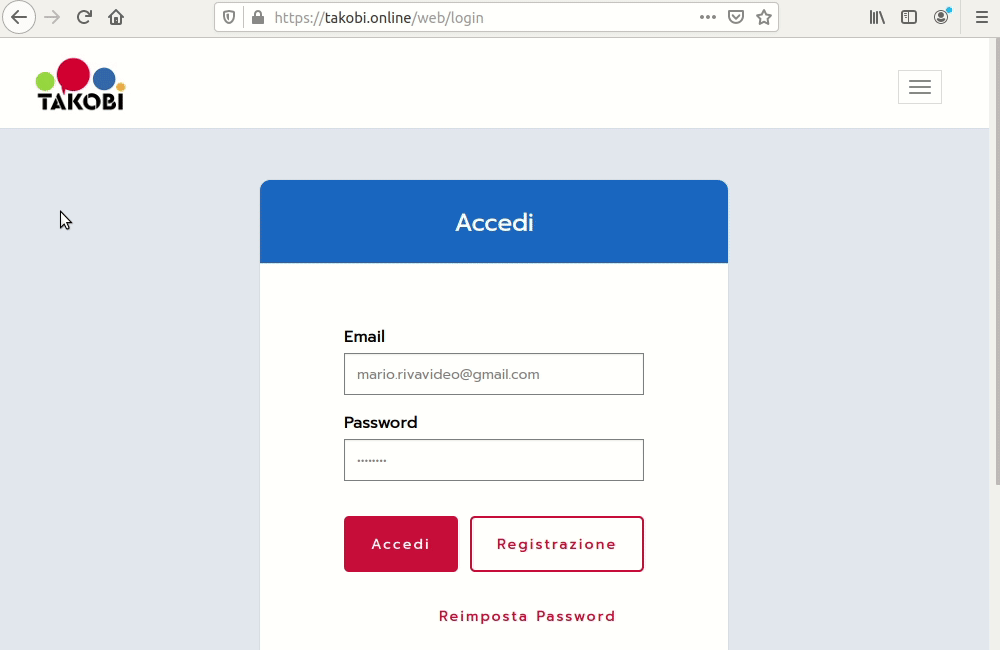The width and height of the screenshot is (1000, 650).
Task: Focus the Email input field
Action: click(494, 374)
